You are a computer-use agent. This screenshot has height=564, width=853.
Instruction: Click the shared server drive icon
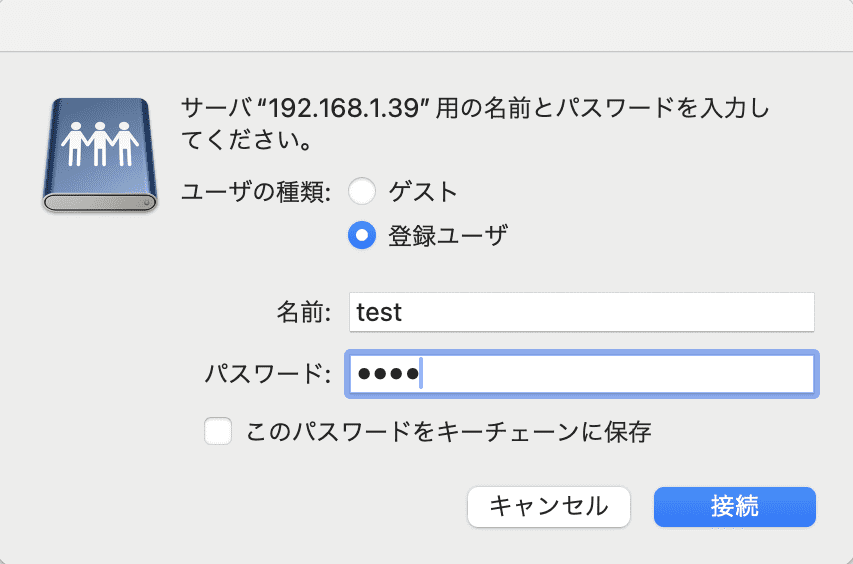(x=100, y=154)
